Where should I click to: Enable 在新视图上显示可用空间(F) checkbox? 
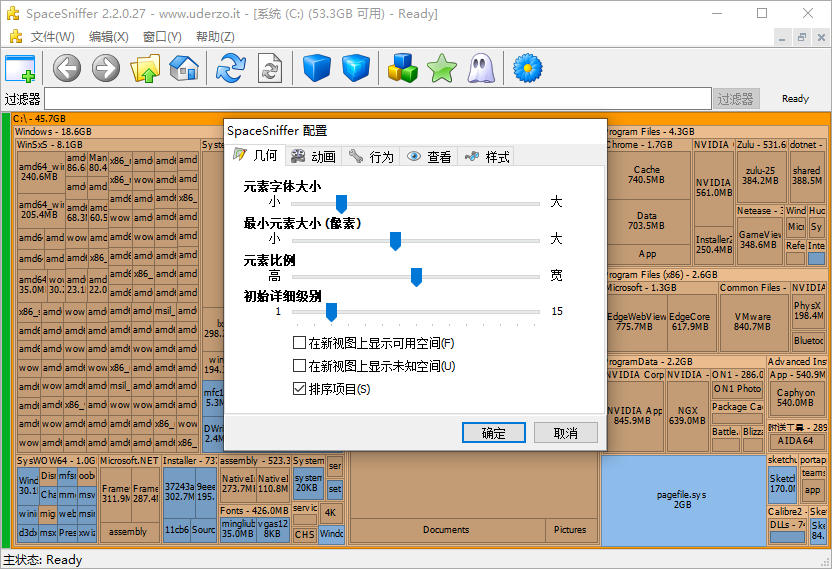299,343
